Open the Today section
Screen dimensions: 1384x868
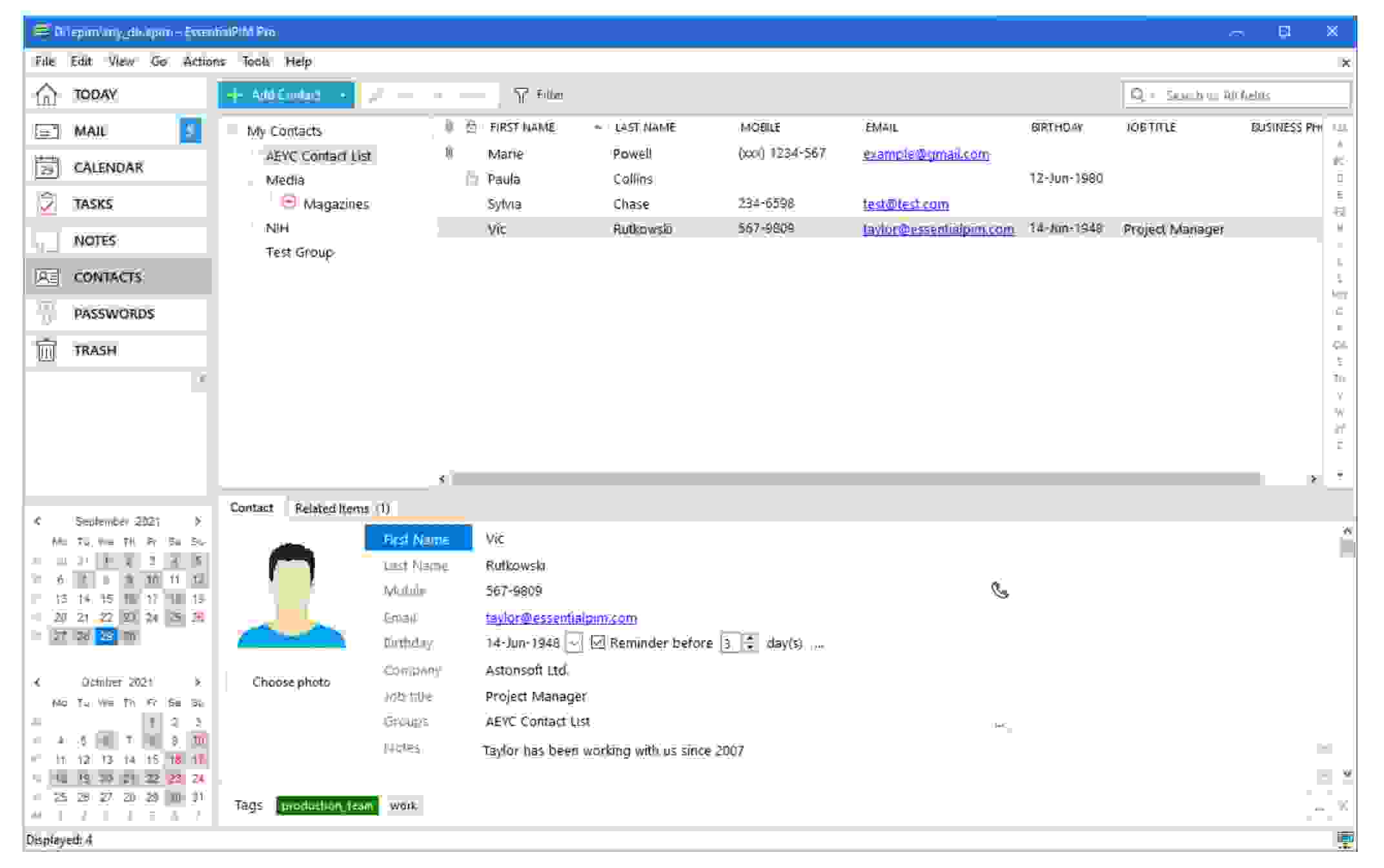[116, 95]
